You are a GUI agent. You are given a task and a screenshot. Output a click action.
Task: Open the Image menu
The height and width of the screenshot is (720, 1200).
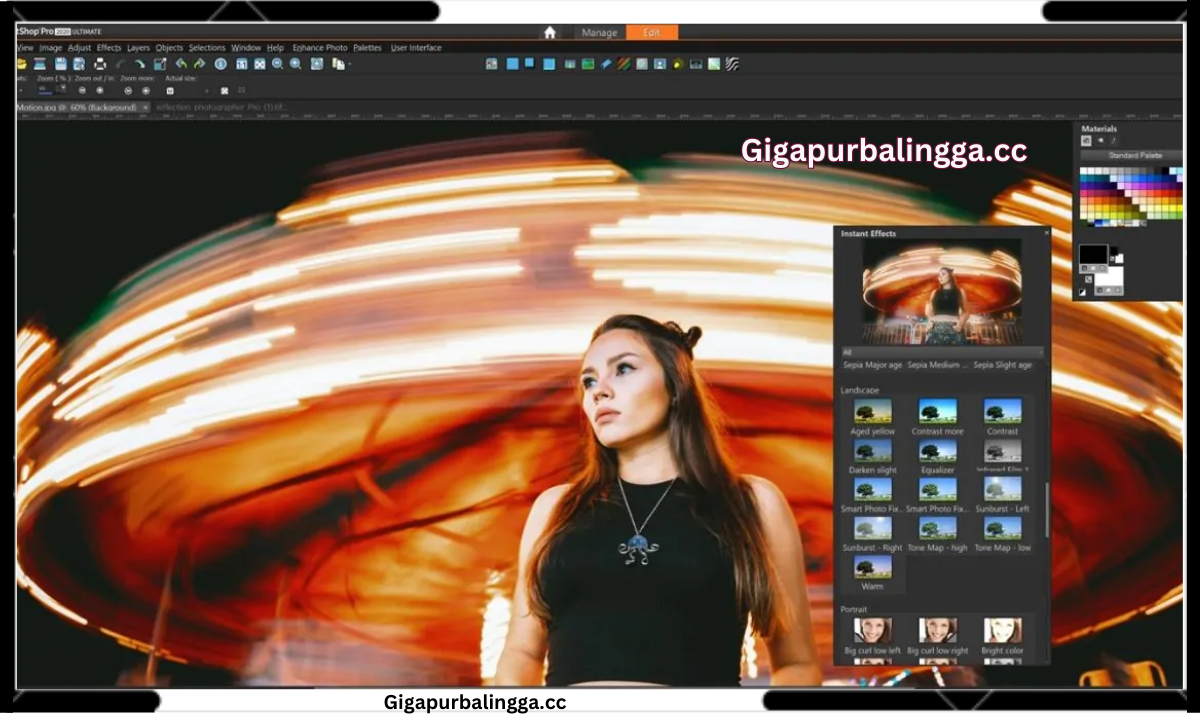pyautogui.click(x=51, y=47)
